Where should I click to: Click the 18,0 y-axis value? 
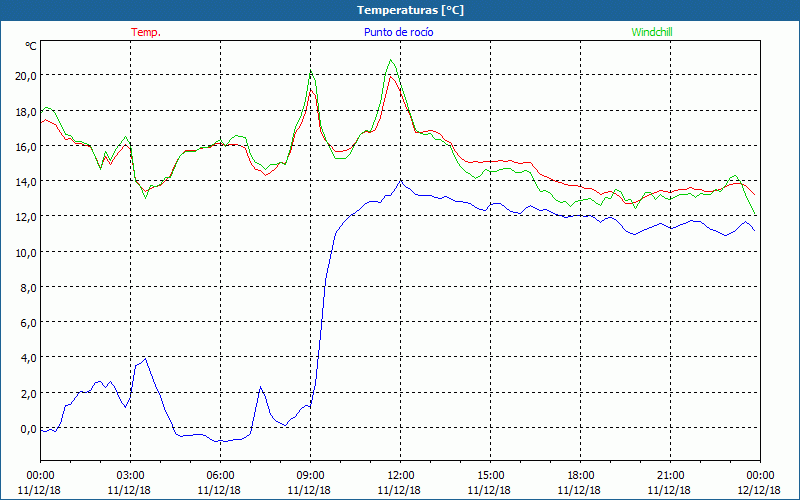tap(26, 111)
